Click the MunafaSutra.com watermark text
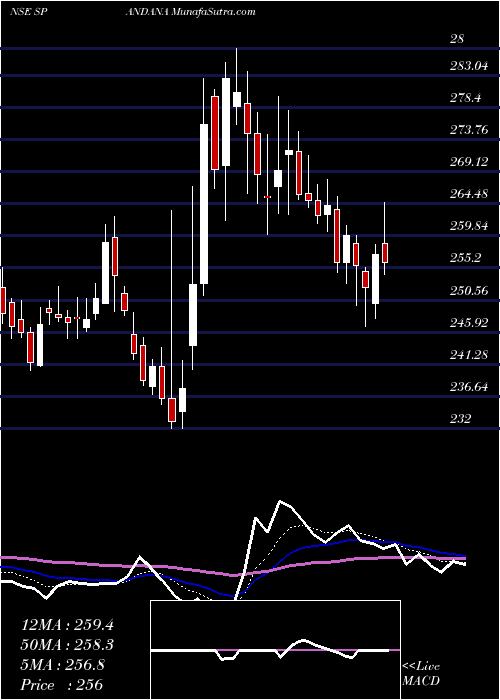The height and width of the screenshot is (700, 500). [213, 12]
